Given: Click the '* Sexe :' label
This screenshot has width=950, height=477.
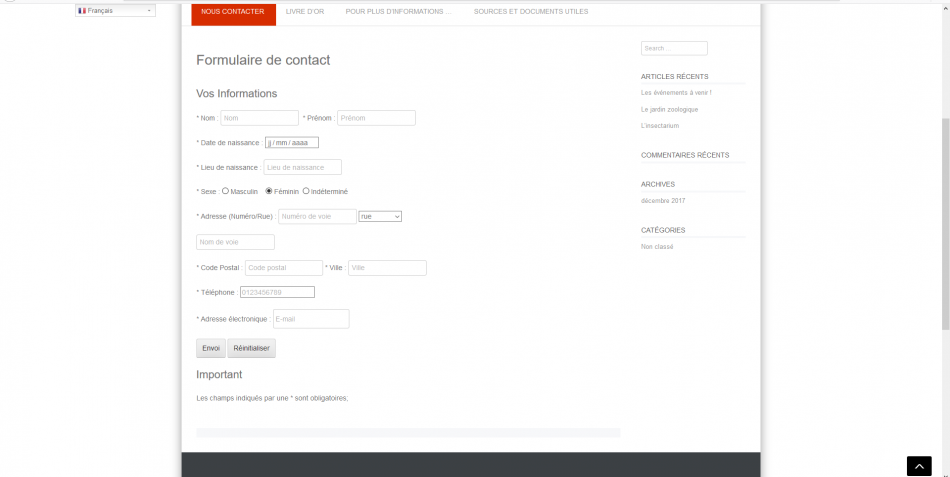Looking at the screenshot, I should coord(208,192).
